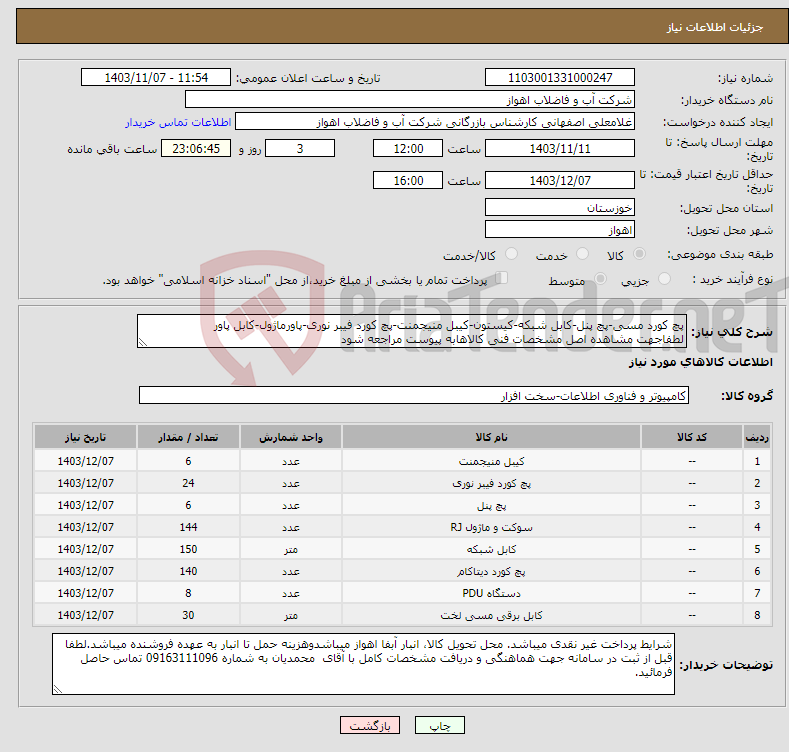
Task: Click the section heading اطلاعات کالاهای مورد نیاز
Action: pos(700,362)
